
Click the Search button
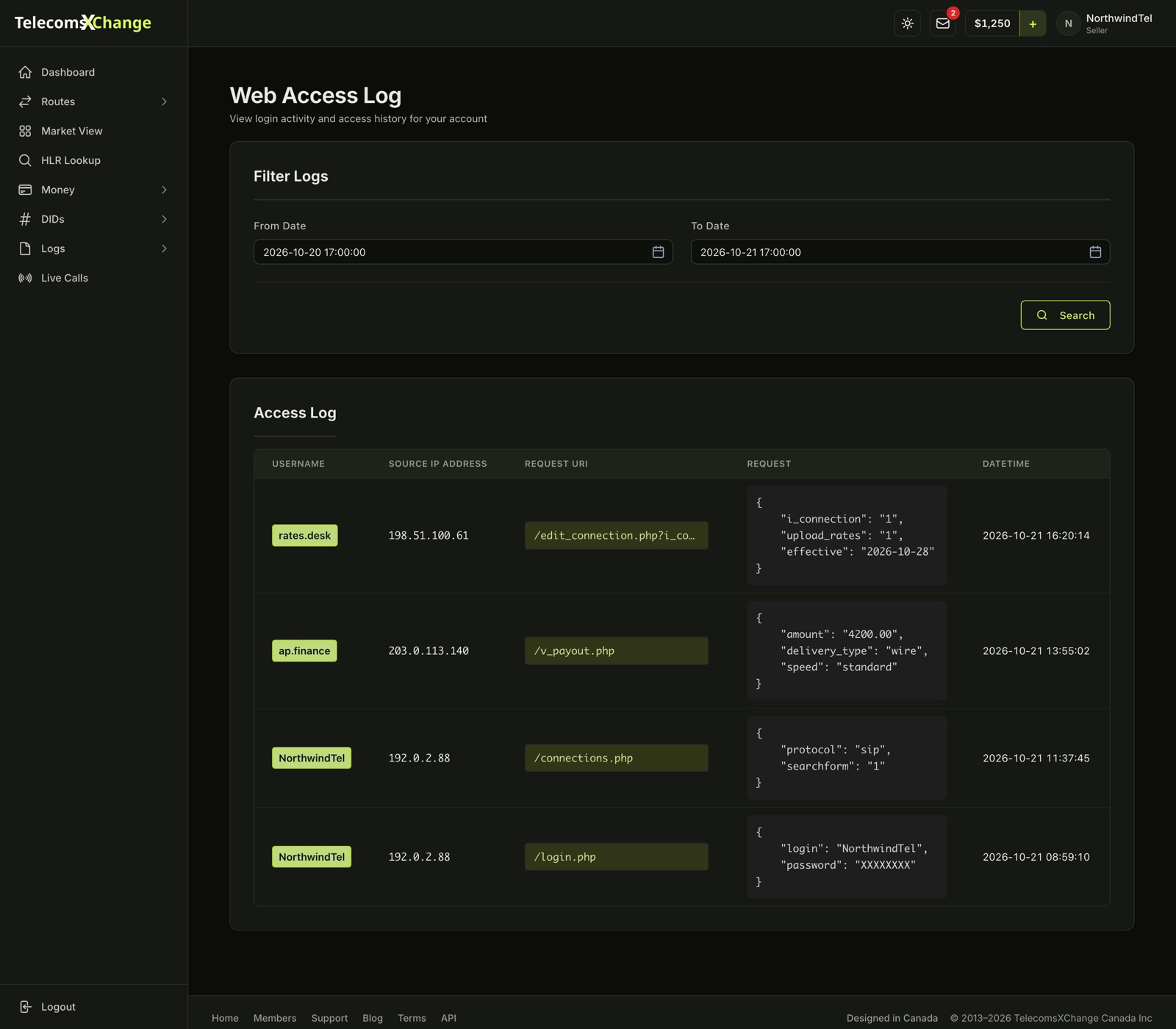coord(1065,315)
